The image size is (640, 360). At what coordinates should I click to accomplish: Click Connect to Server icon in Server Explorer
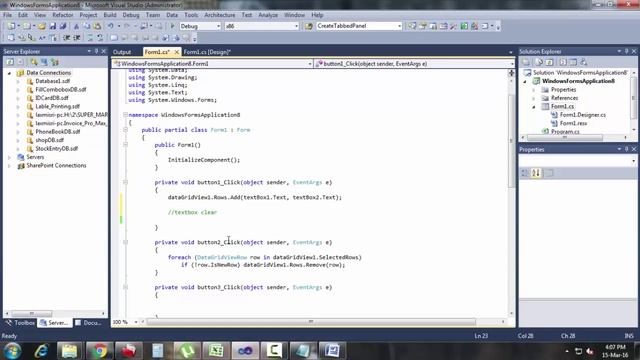44,62
